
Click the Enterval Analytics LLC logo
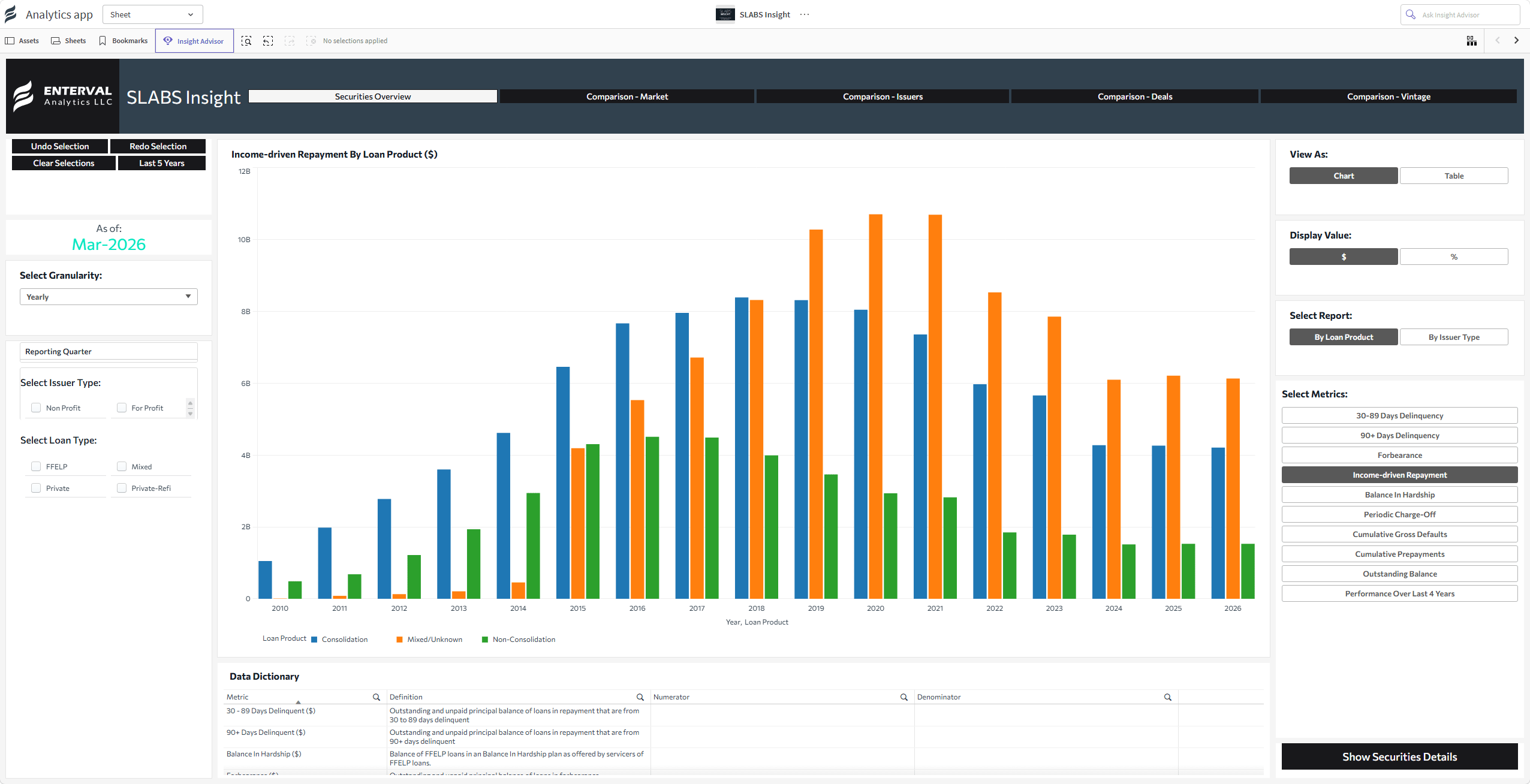62,96
